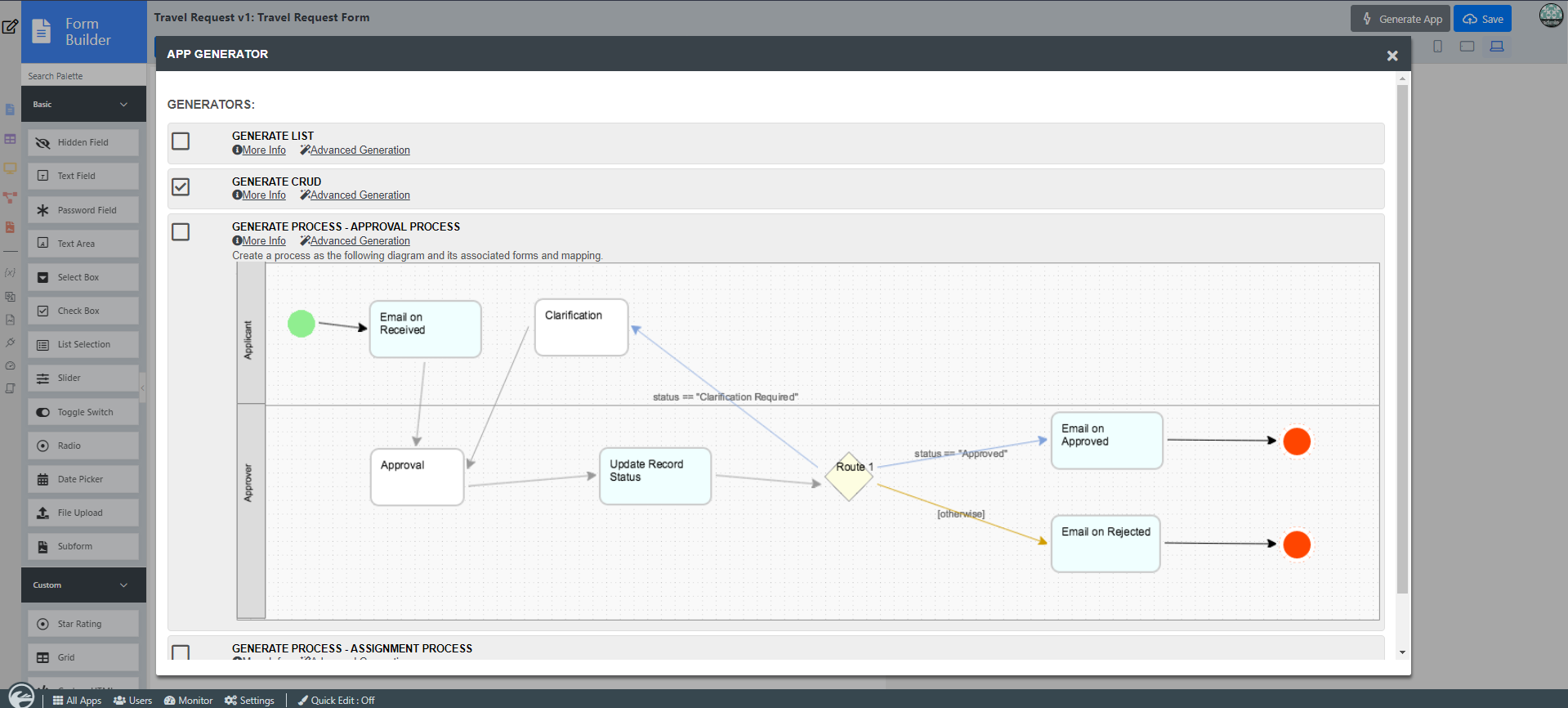The image size is (1568, 708).
Task: Open All Apps in bottom bar
Action: coord(77,701)
